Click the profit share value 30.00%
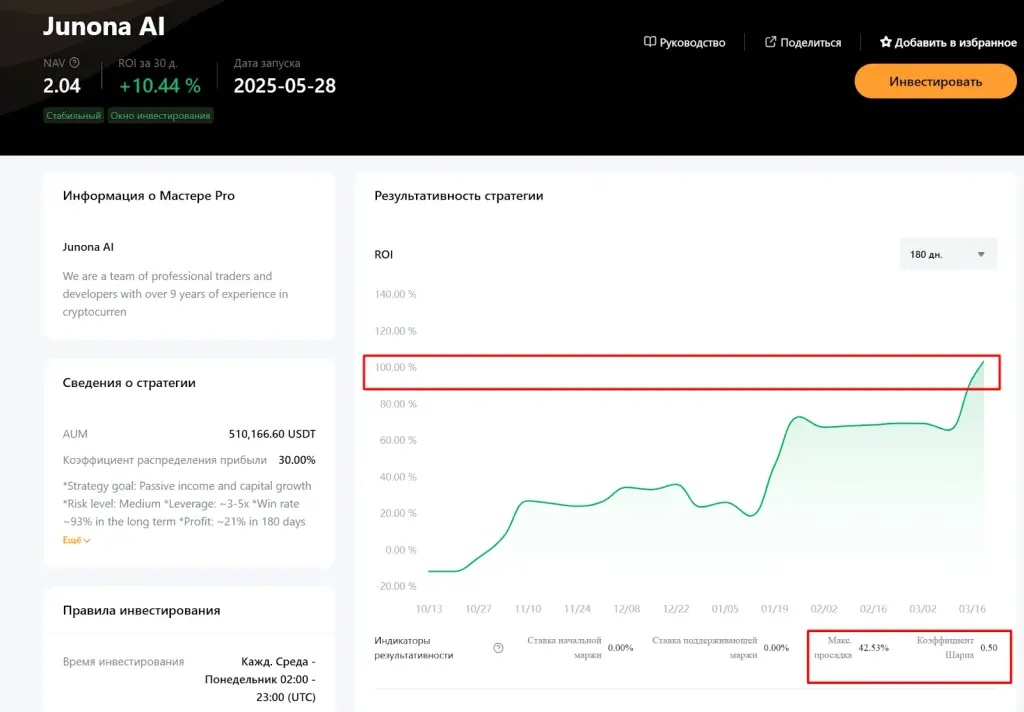Image resolution: width=1024 pixels, height=712 pixels. [x=296, y=460]
